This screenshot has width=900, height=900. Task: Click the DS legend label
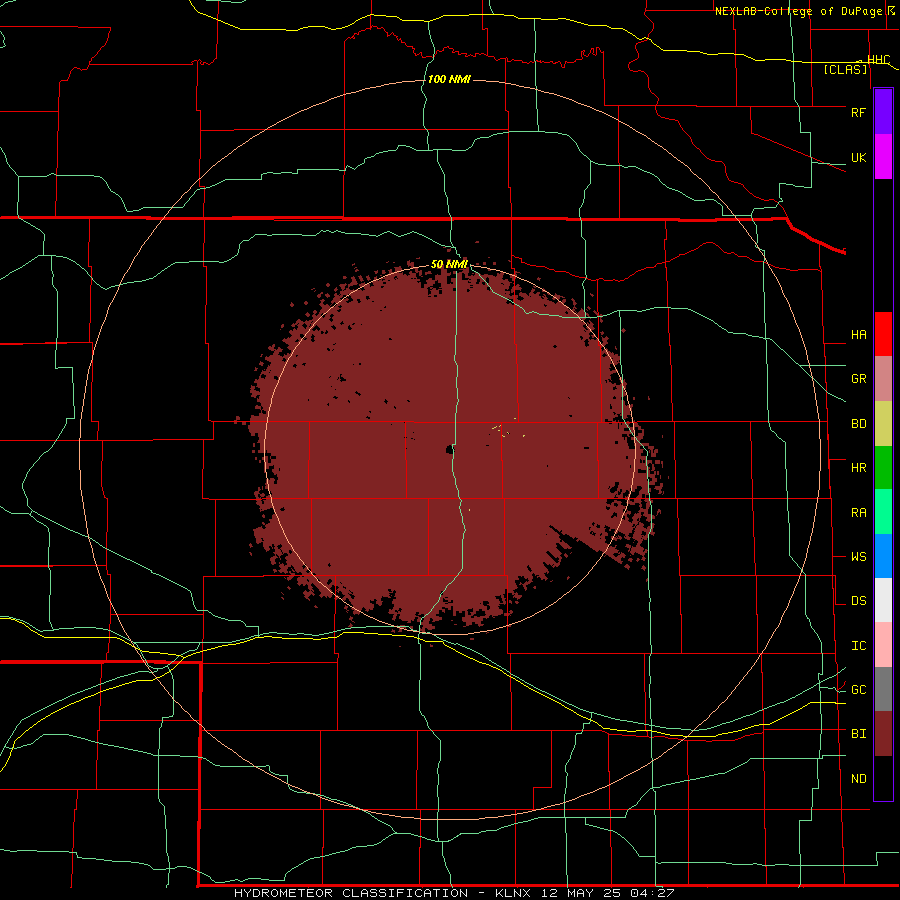858,601
